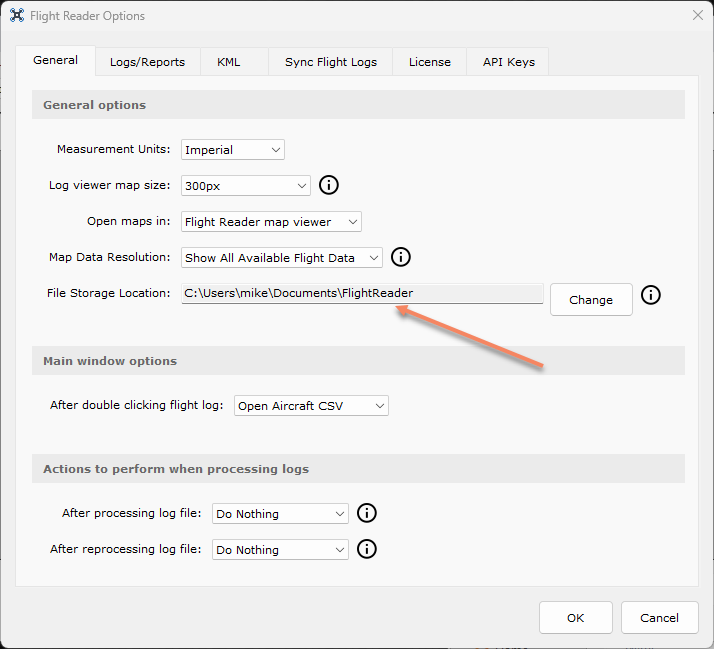Switch to the API Keys tab
The width and height of the screenshot is (714, 649).
click(508, 62)
